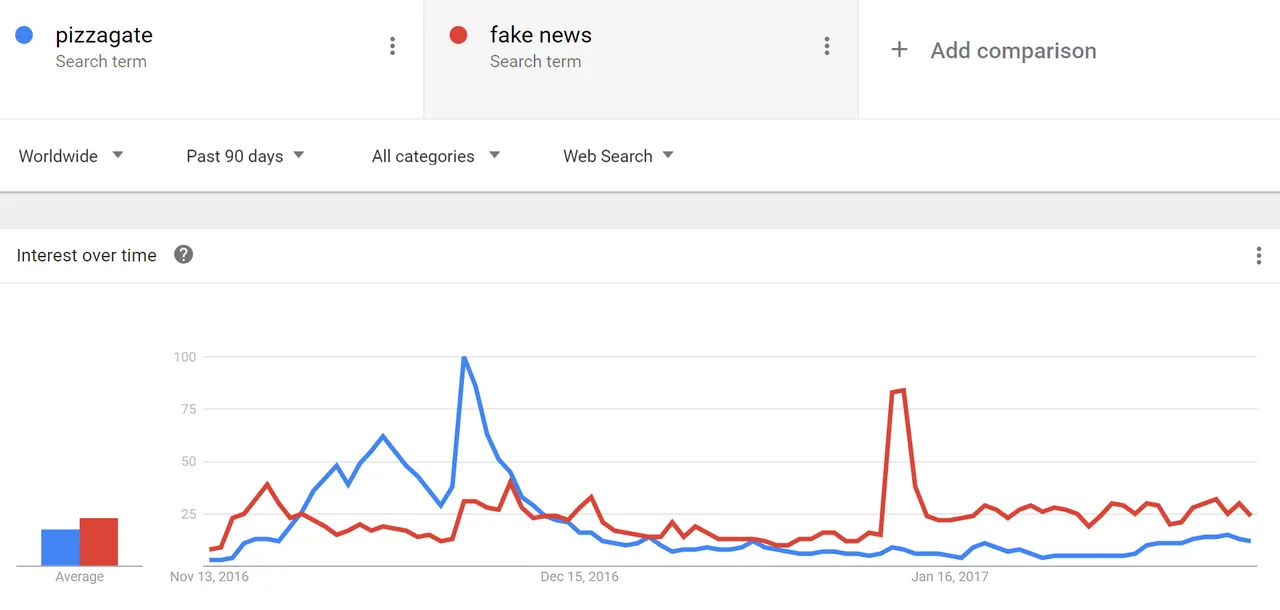
Task: Click the red average bar for fake news
Action: pyautogui.click(x=99, y=542)
